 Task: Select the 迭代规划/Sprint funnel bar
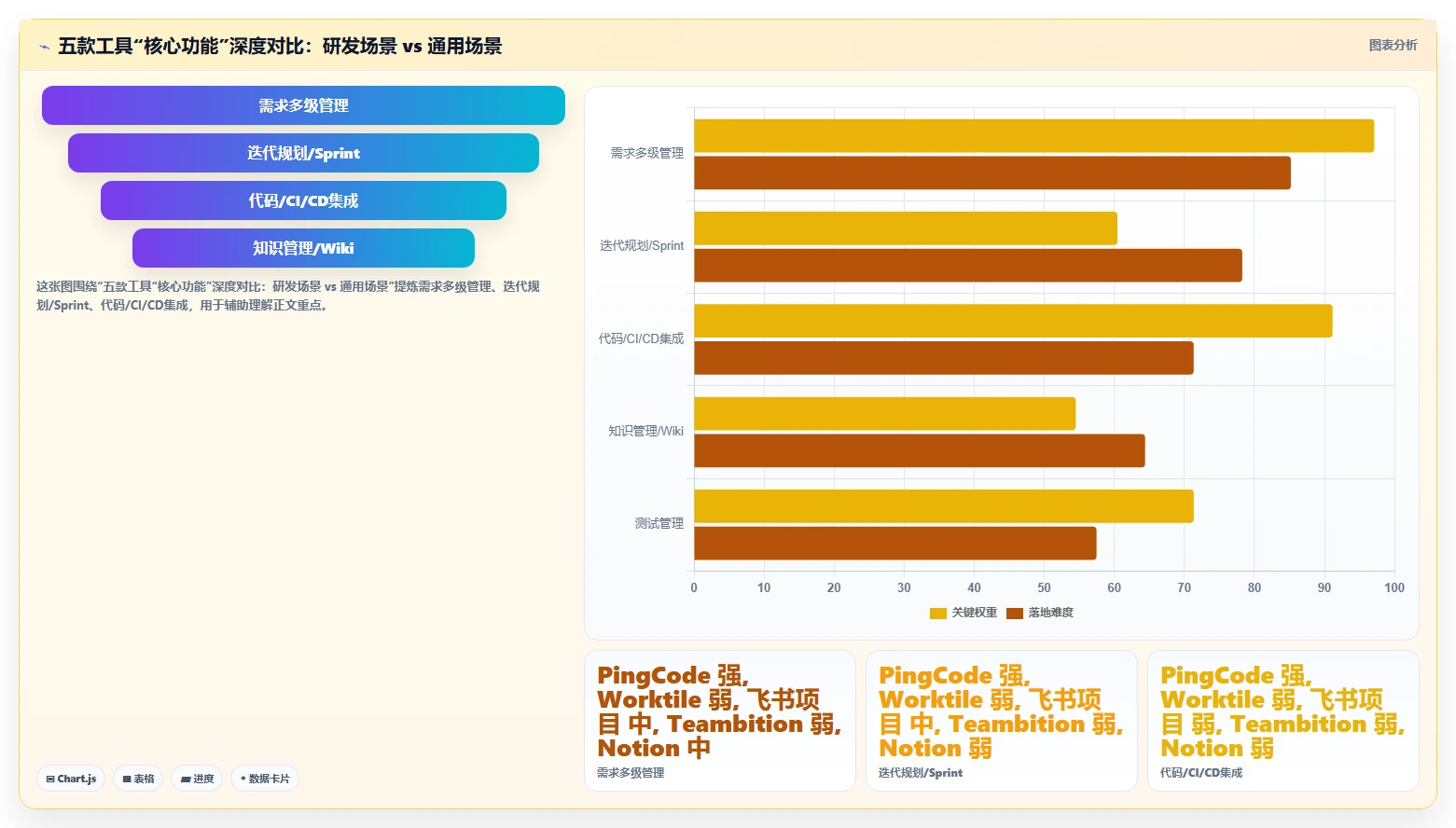(x=303, y=153)
